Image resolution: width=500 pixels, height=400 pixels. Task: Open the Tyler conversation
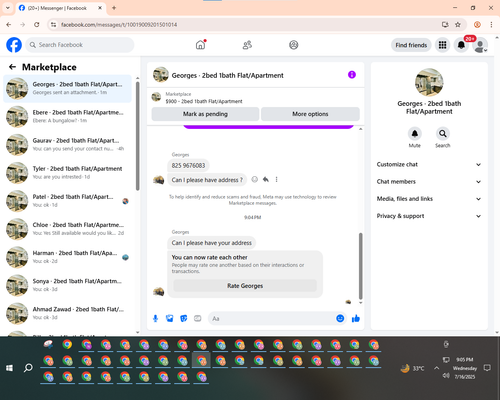tap(67, 173)
